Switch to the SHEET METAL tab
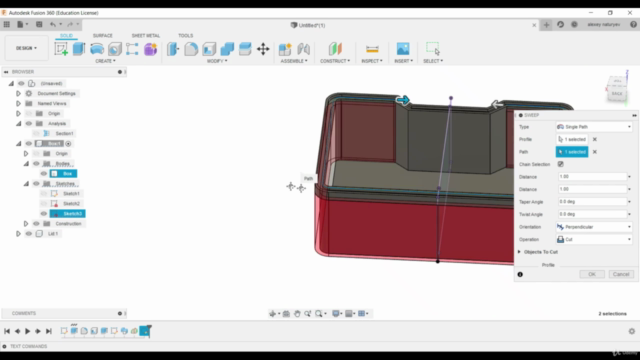The height and width of the screenshot is (360, 640). click(146, 36)
